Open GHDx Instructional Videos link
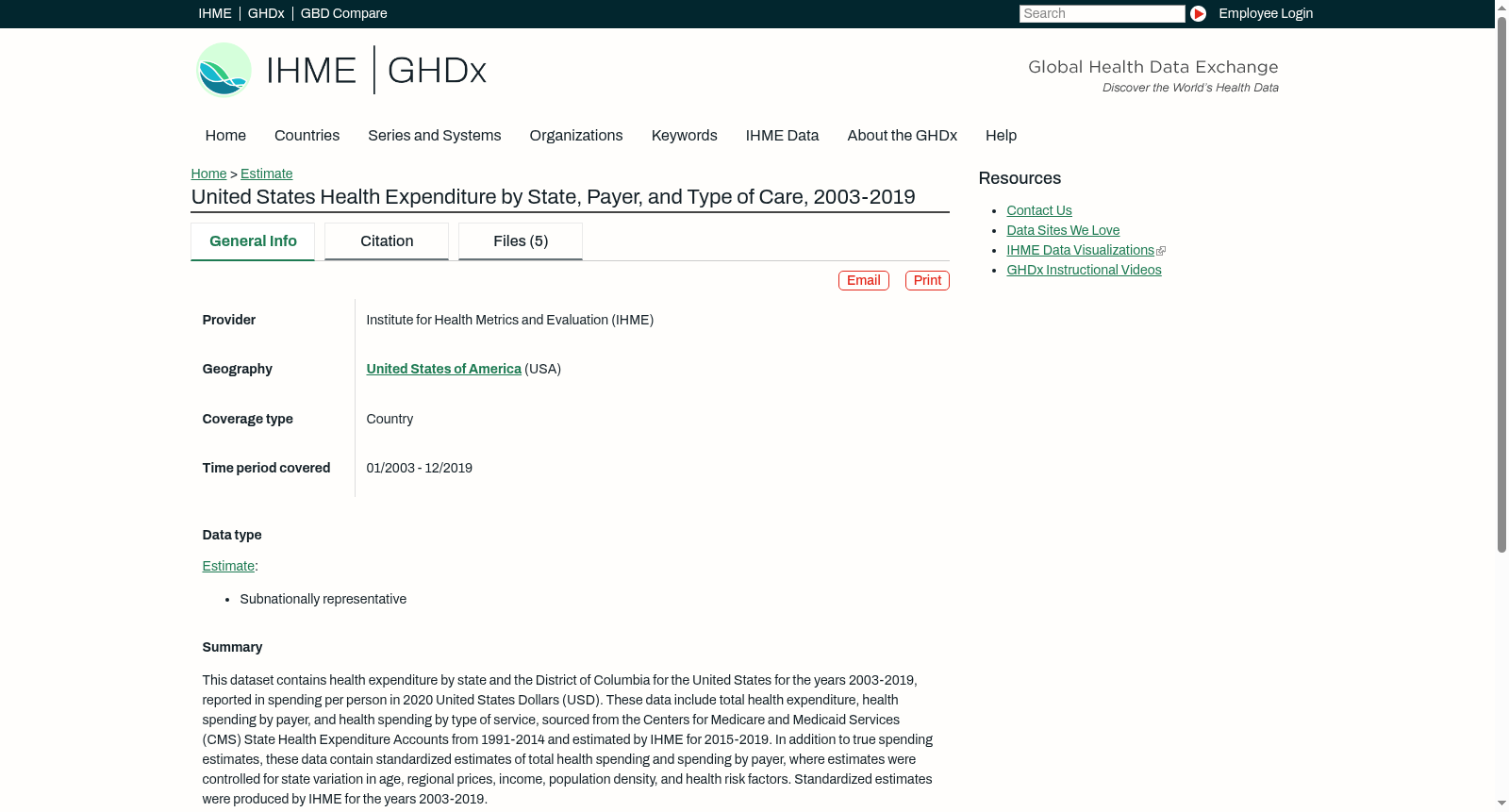The height and width of the screenshot is (812, 1509). click(x=1084, y=270)
